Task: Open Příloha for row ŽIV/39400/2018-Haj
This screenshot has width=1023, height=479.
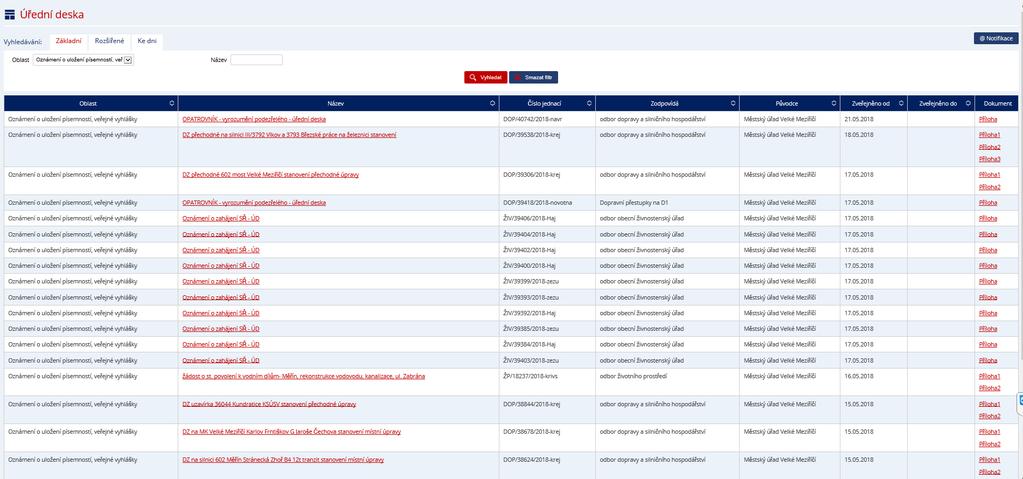Action: (988, 266)
